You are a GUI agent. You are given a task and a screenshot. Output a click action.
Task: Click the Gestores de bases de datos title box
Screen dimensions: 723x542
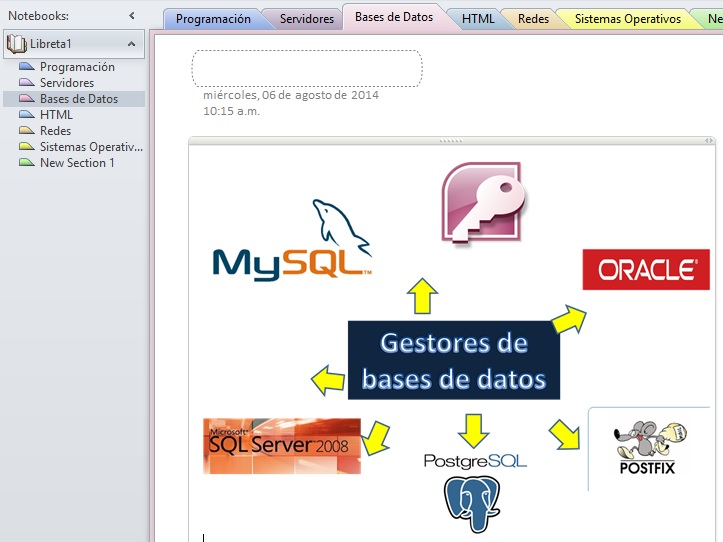tap(454, 360)
